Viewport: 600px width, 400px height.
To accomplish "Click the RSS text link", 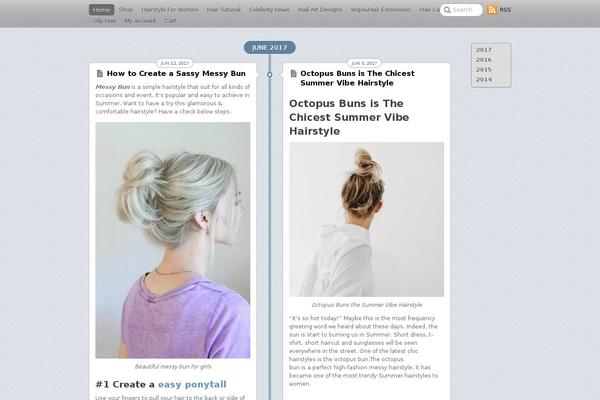I will click(x=505, y=10).
